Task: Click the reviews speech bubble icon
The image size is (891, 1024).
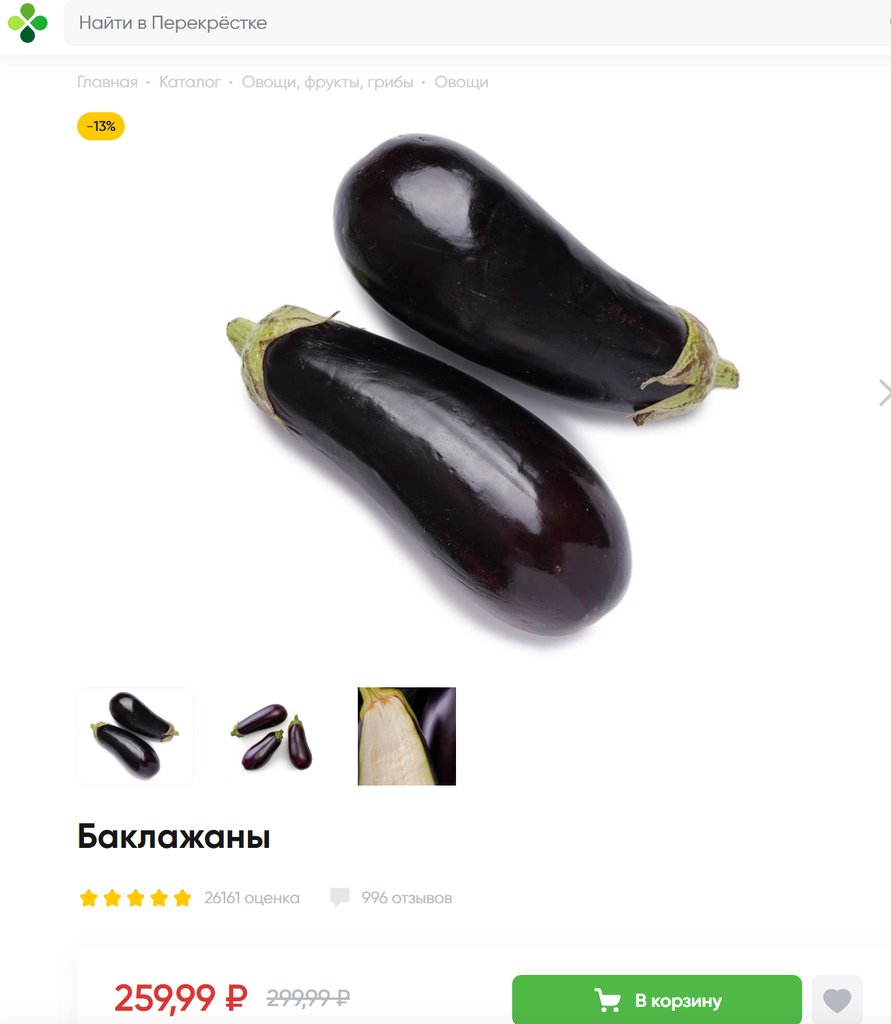Action: click(x=340, y=897)
